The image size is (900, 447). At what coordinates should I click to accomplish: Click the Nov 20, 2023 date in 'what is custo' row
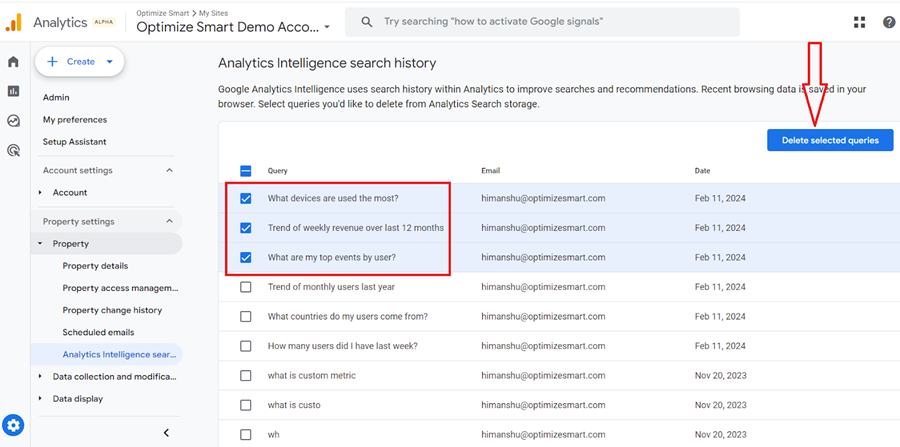720,405
